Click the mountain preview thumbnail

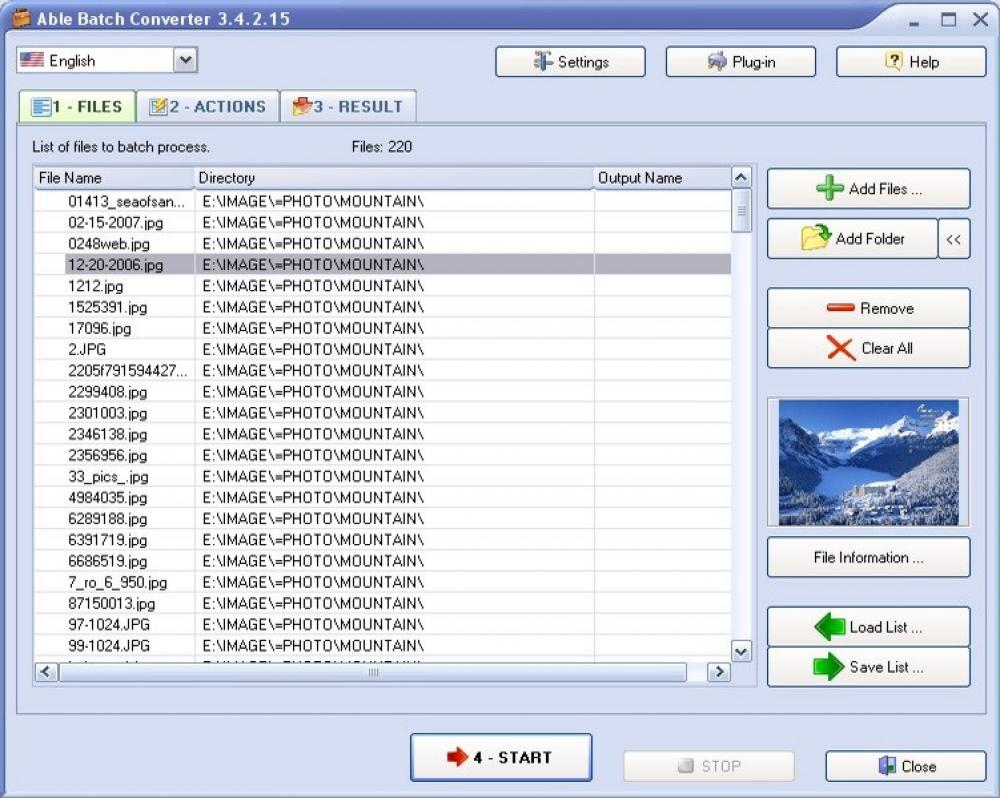[x=867, y=461]
